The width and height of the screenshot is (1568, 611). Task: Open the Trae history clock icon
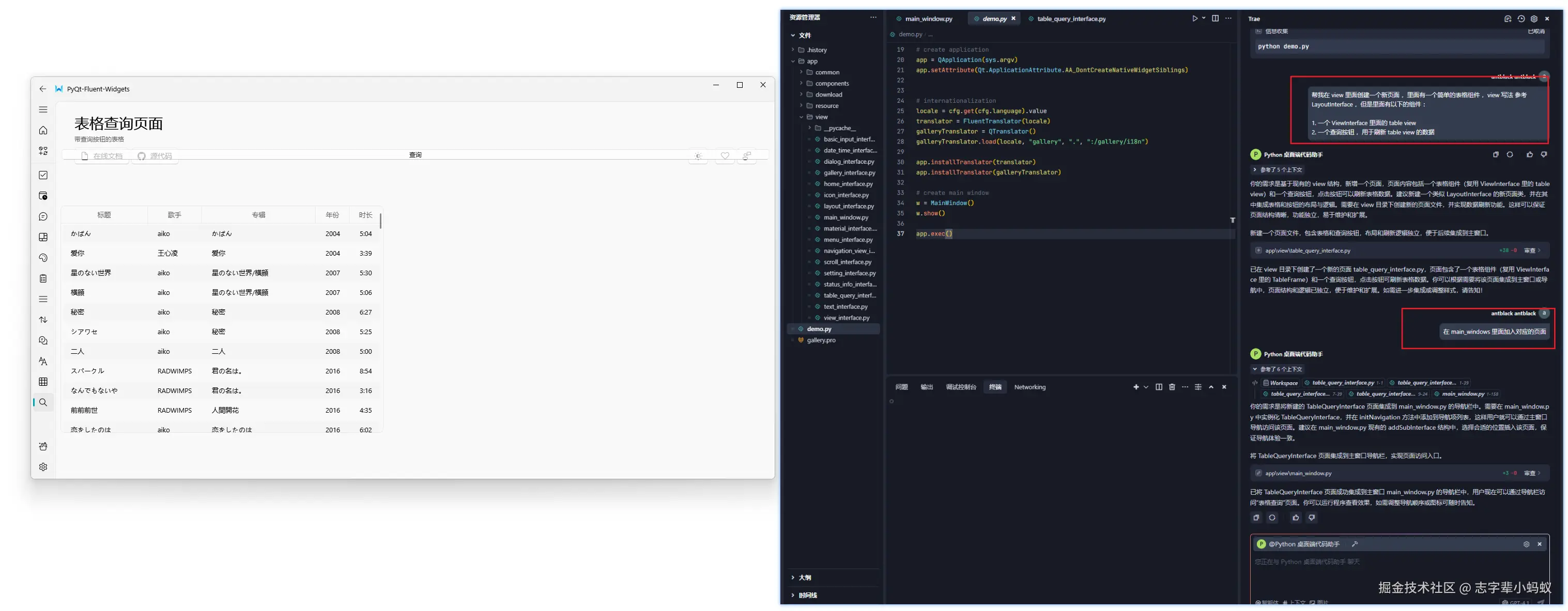point(1520,19)
